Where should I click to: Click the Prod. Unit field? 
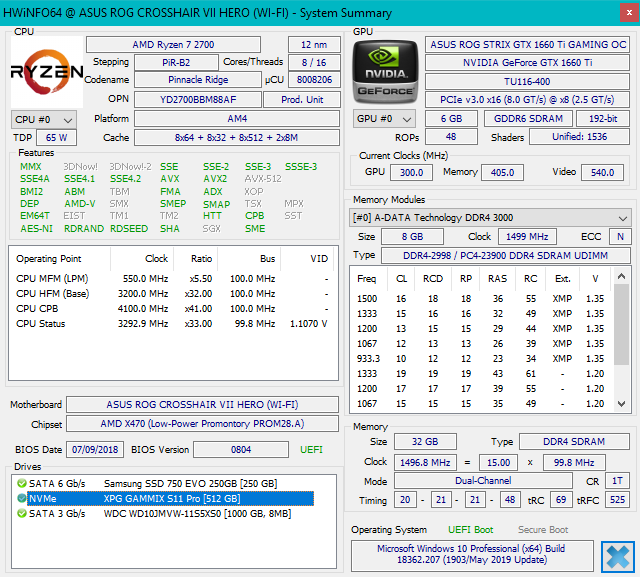(x=302, y=99)
